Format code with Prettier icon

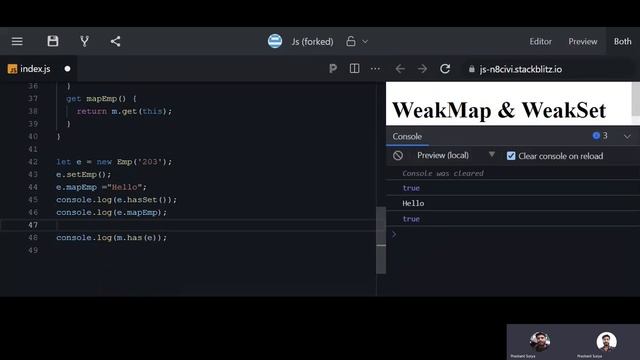tap(333, 69)
